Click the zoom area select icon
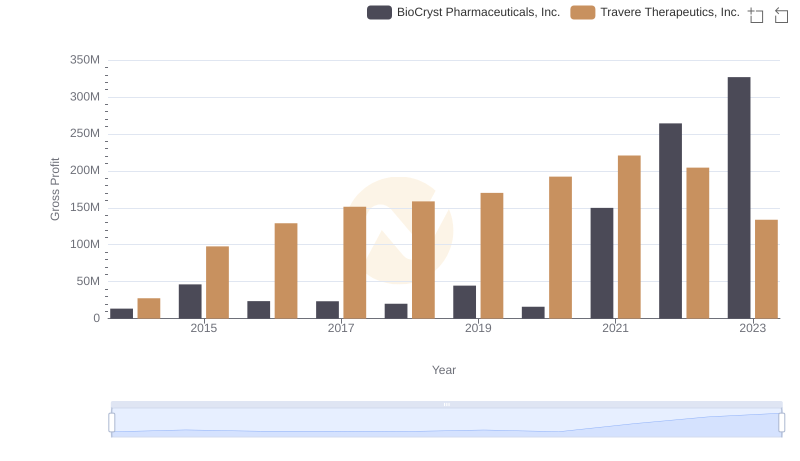 (x=756, y=15)
